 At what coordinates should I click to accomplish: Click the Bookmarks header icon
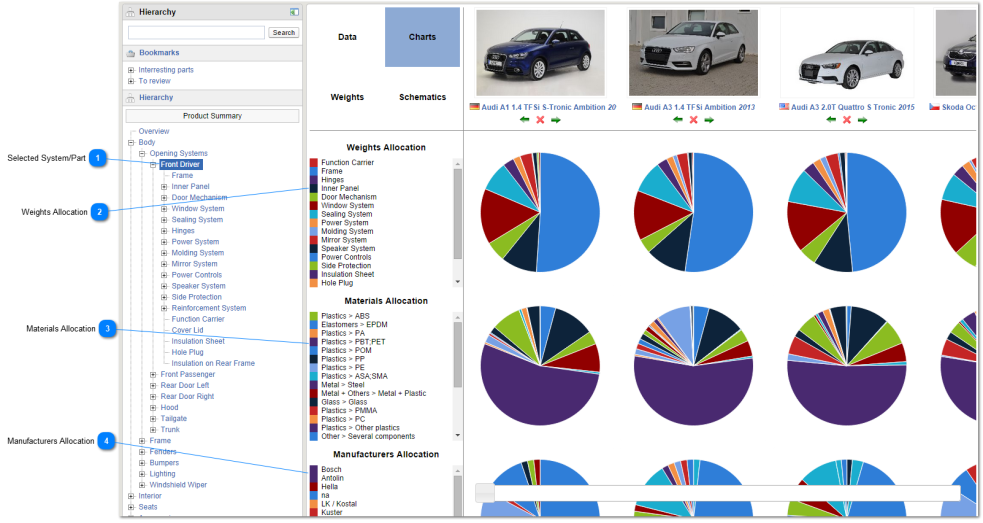coord(131,53)
